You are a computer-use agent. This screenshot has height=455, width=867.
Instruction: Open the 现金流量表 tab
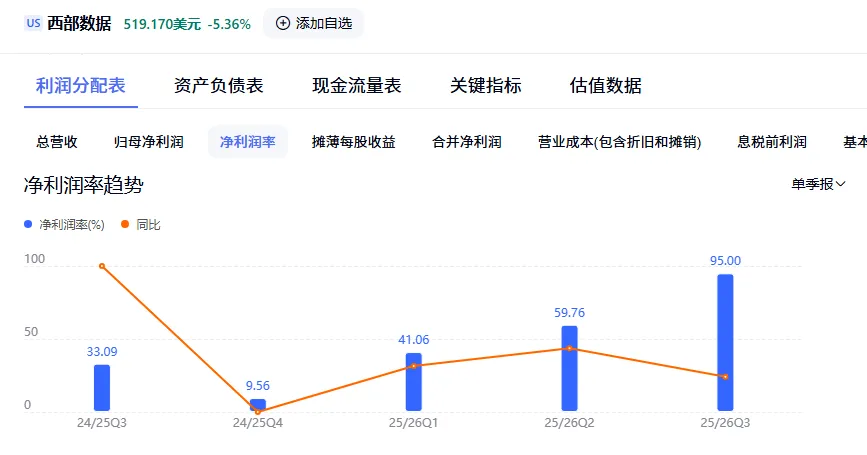tap(357, 86)
